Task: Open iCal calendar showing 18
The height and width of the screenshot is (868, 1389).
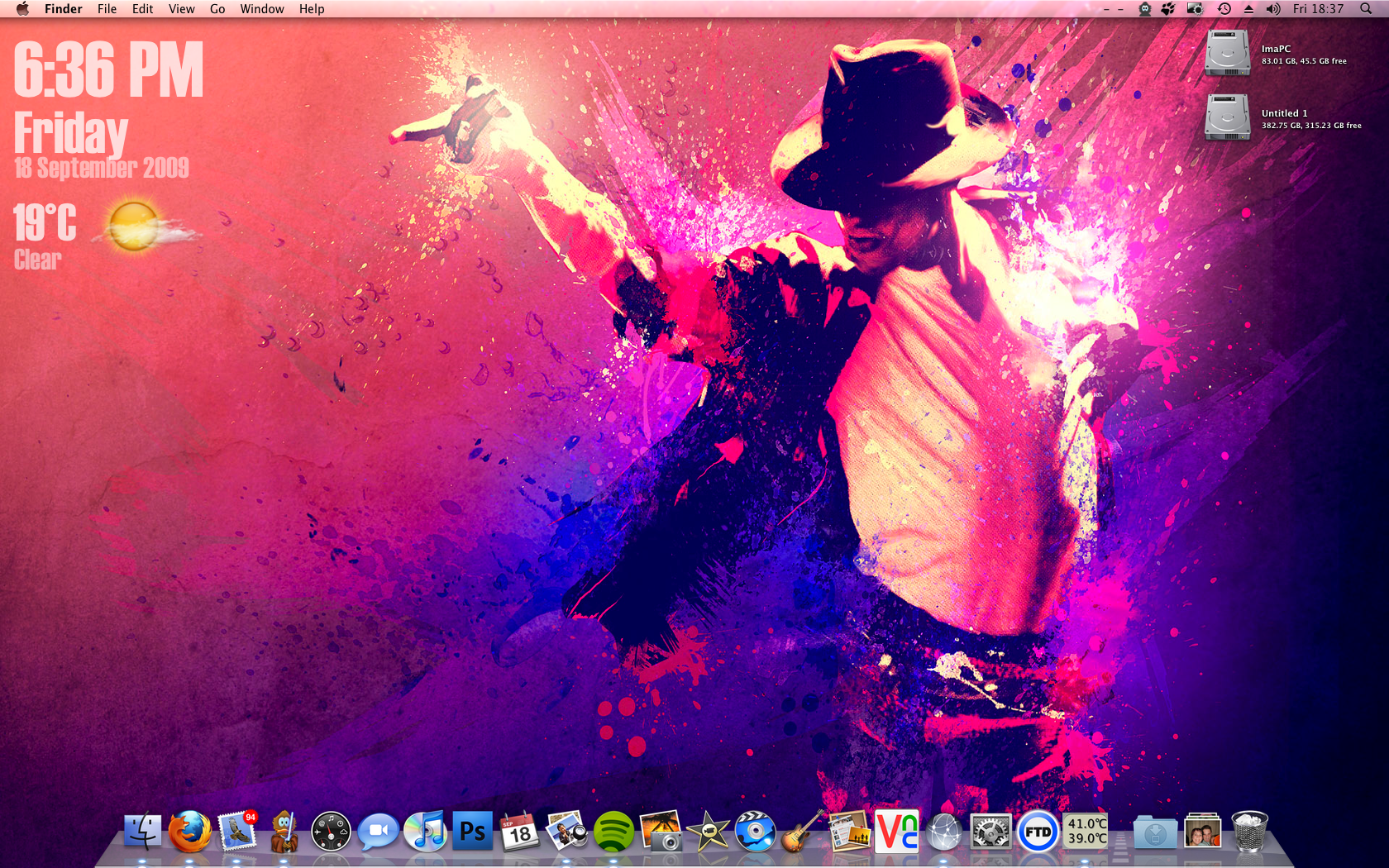Action: [x=519, y=832]
